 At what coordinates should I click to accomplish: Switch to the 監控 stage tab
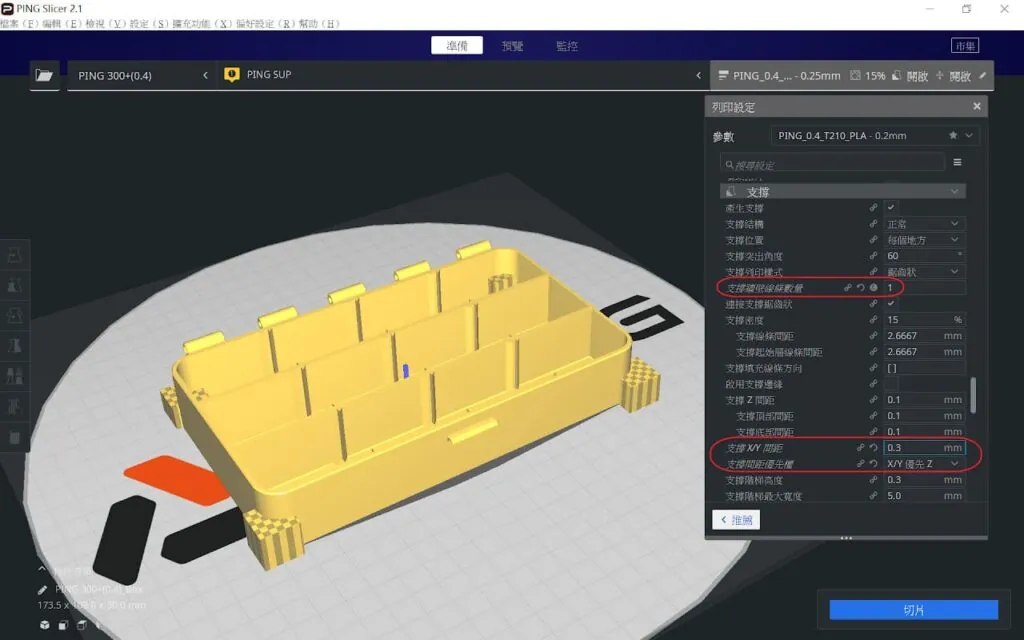pos(567,46)
